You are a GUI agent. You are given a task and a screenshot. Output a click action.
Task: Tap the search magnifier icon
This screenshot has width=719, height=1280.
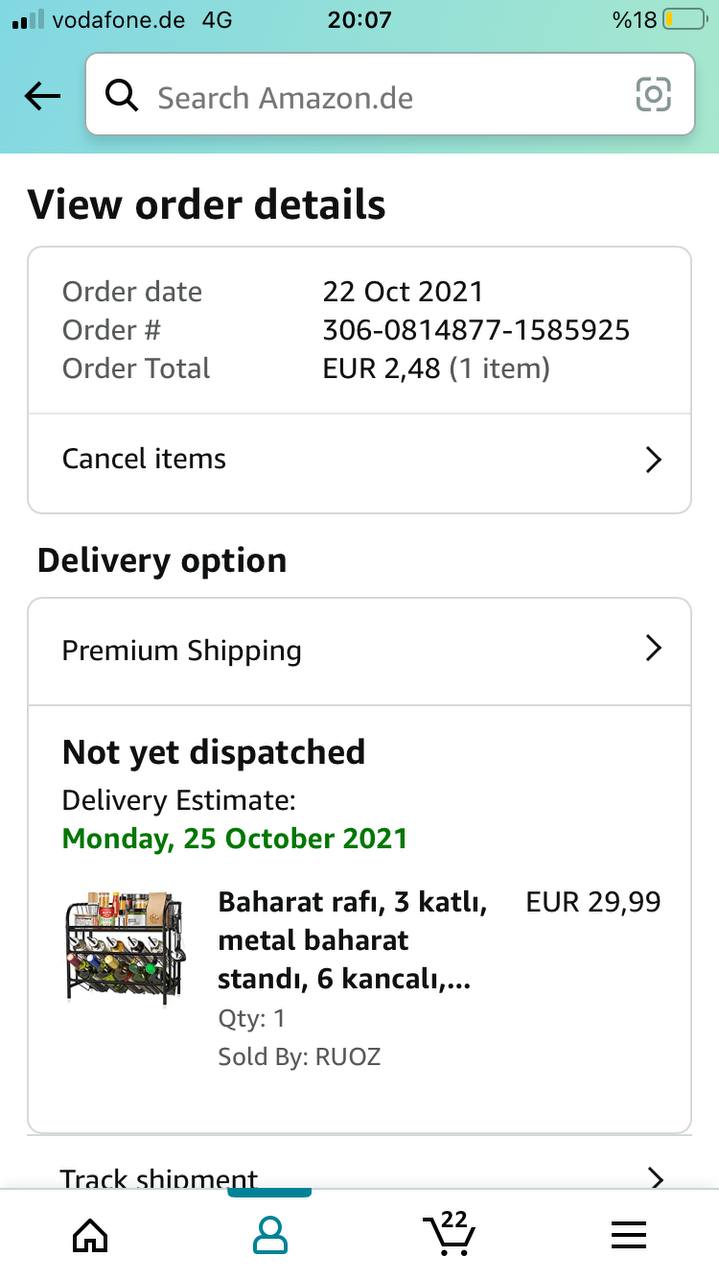click(x=122, y=97)
